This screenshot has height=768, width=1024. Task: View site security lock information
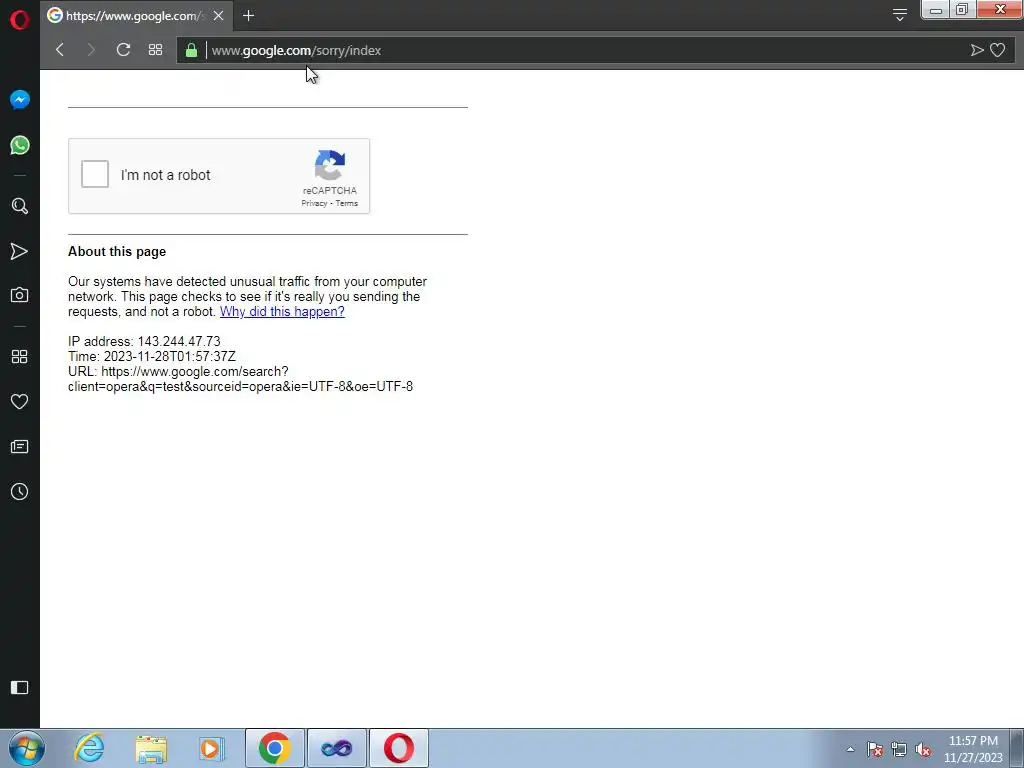pos(191,50)
